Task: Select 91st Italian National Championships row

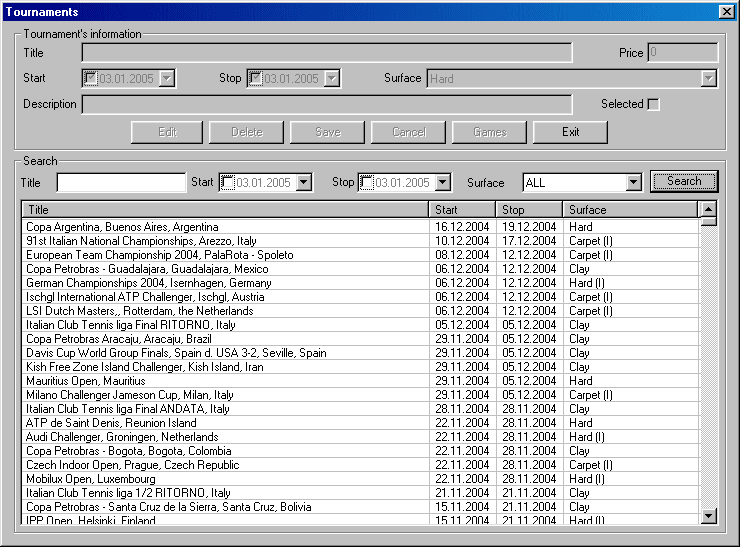Action: [x=360, y=241]
